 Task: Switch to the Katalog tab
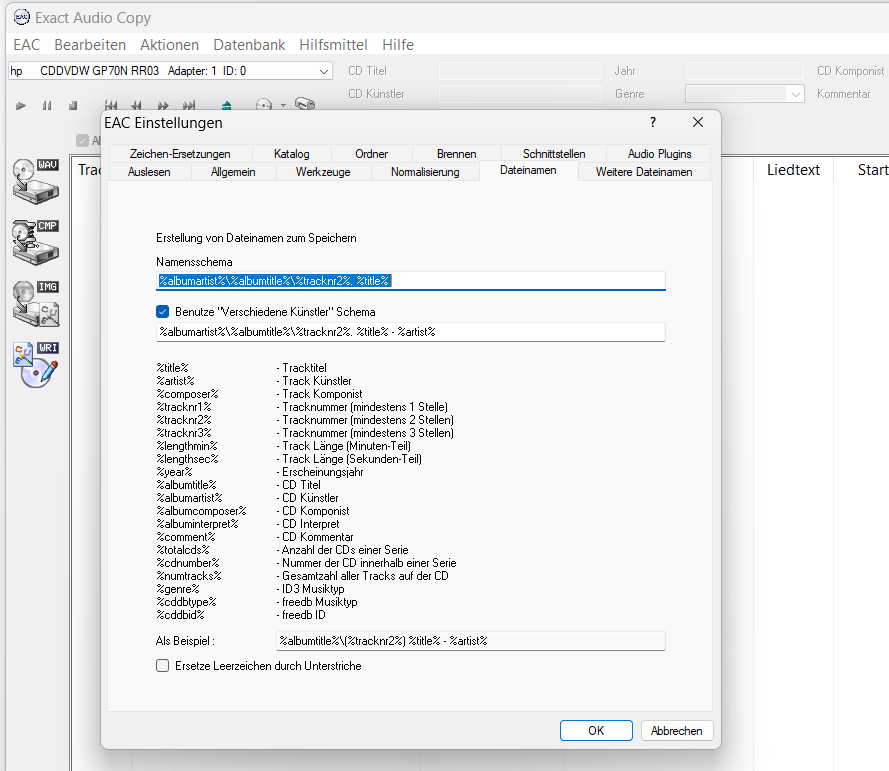[291, 154]
